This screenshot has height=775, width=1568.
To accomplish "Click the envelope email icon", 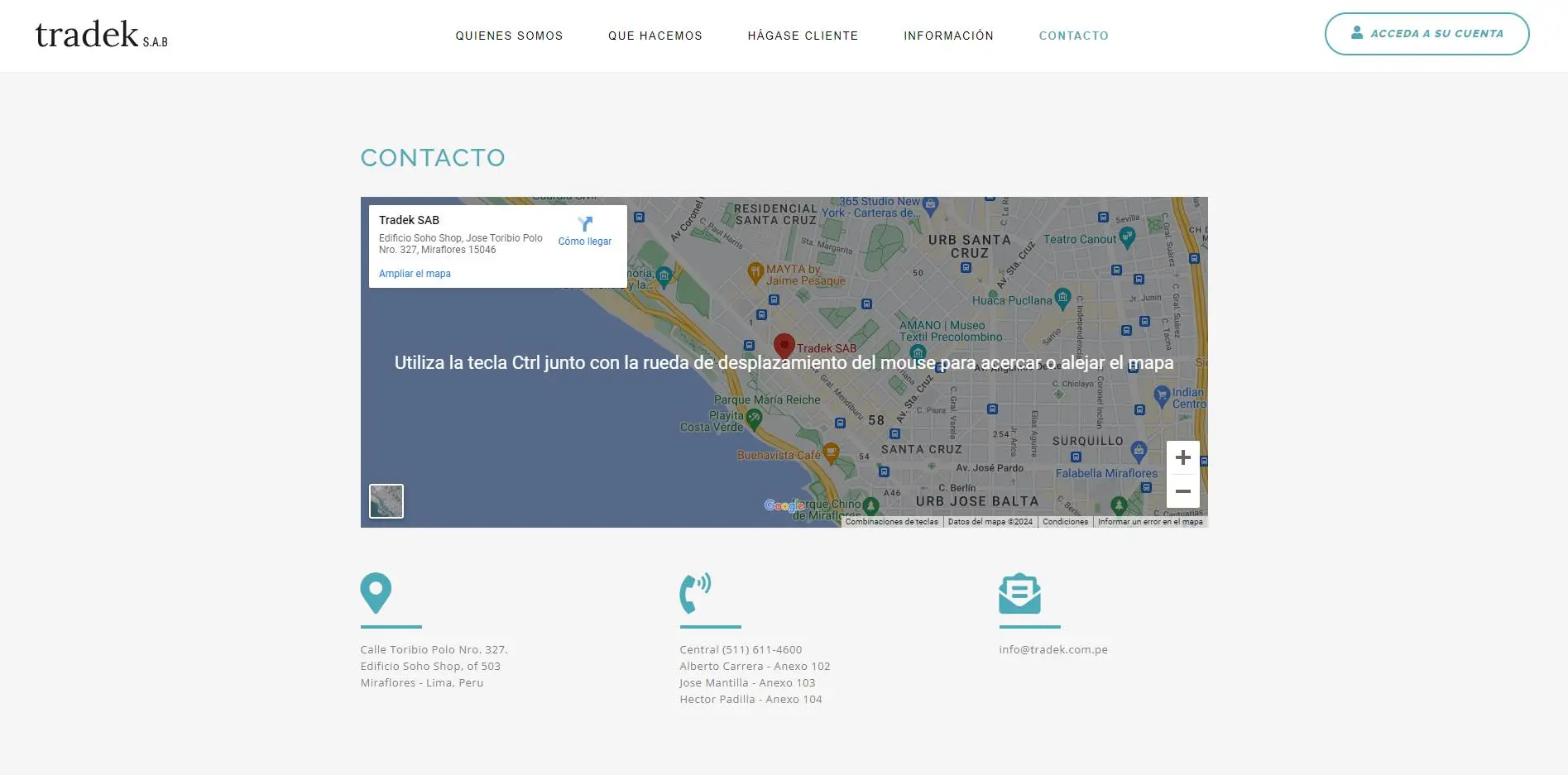I will [1019, 593].
